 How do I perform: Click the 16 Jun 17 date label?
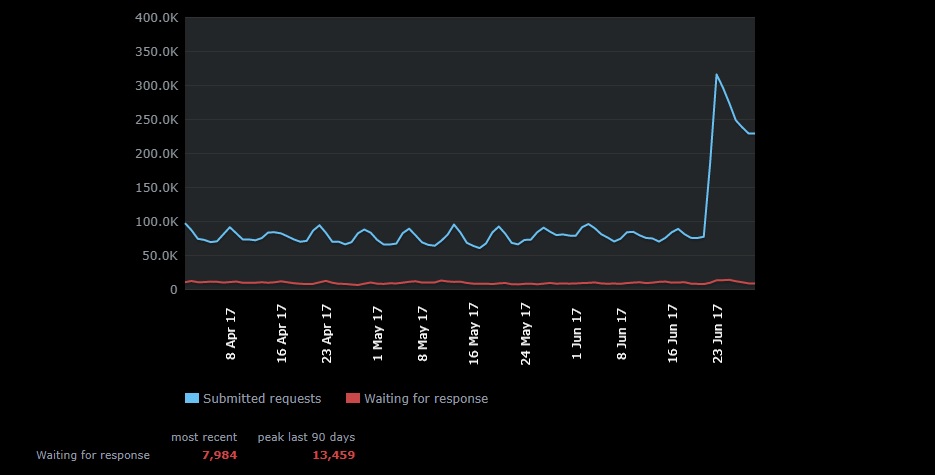click(x=672, y=334)
